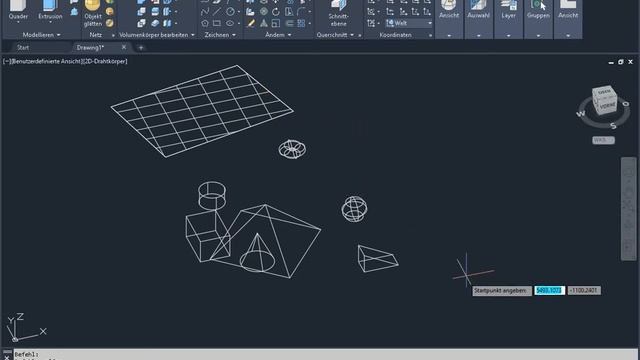Select the Ellipse tool in Zeichnen
This screenshot has height=360, width=640.
click(230, 23)
